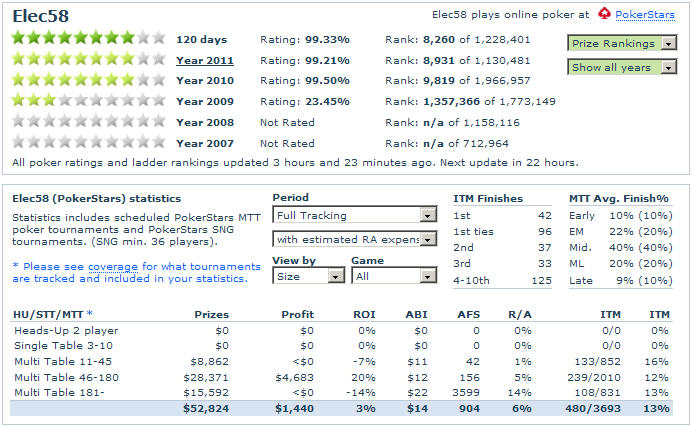Open the Game All dropdown
The height and width of the screenshot is (427, 692).
click(394, 276)
